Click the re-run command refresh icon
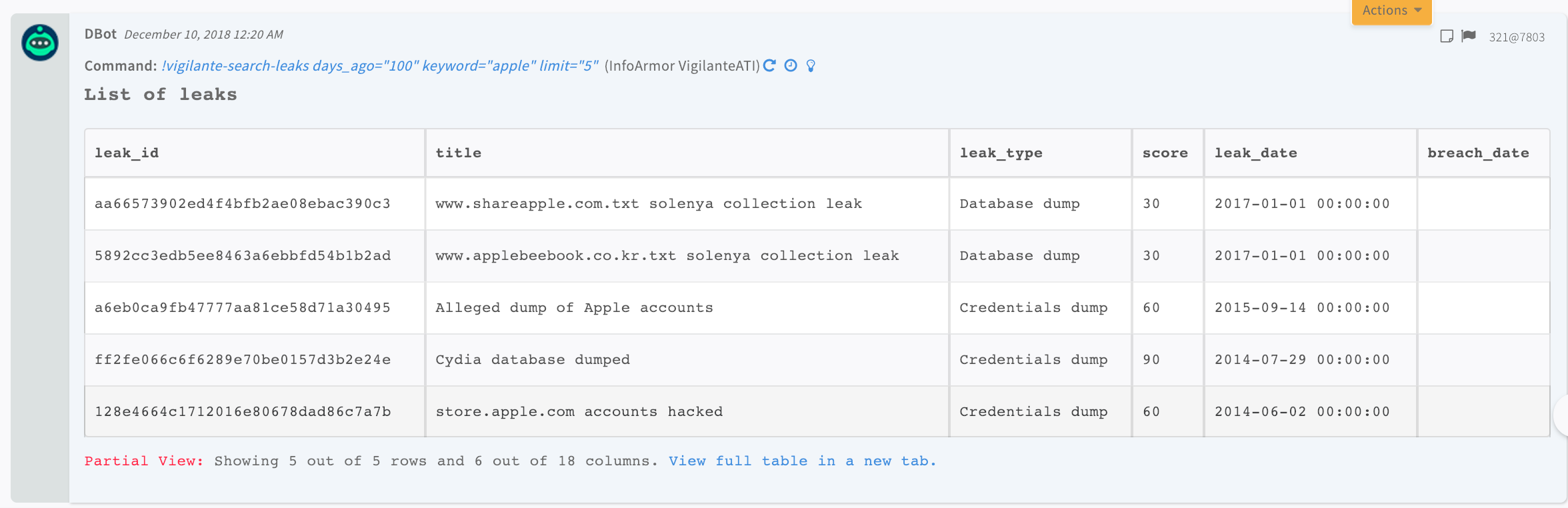The width and height of the screenshot is (1568, 508). tap(769, 65)
